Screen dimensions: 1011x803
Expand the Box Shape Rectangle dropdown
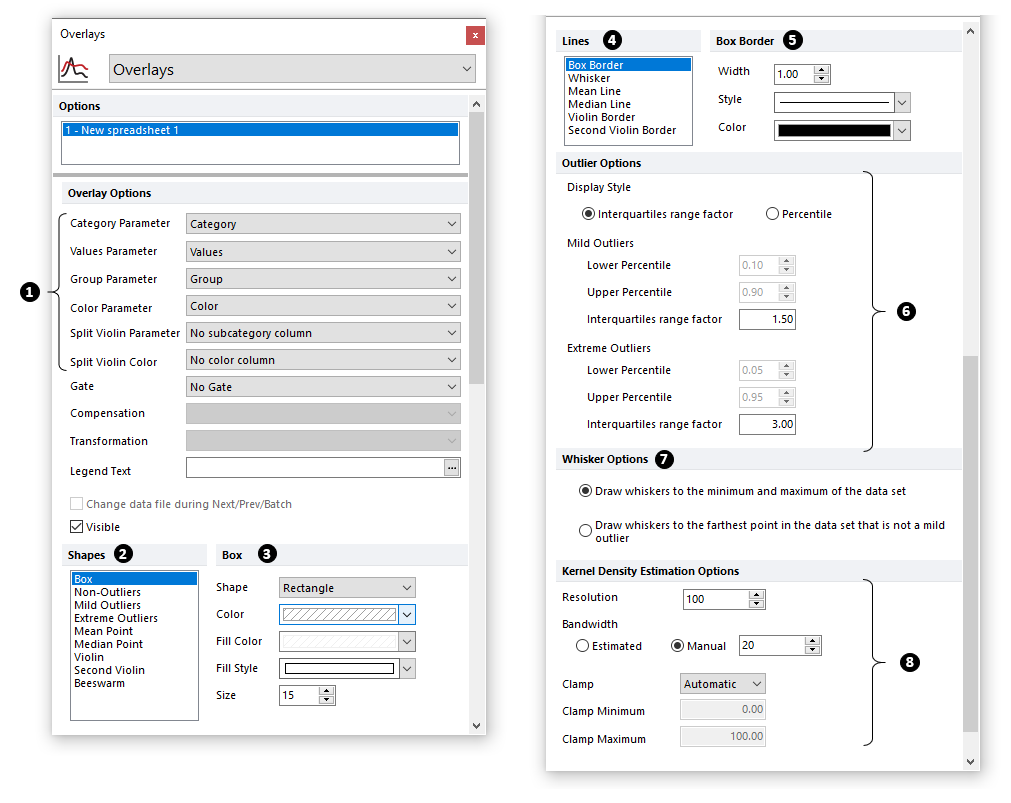pyautogui.click(x=347, y=588)
